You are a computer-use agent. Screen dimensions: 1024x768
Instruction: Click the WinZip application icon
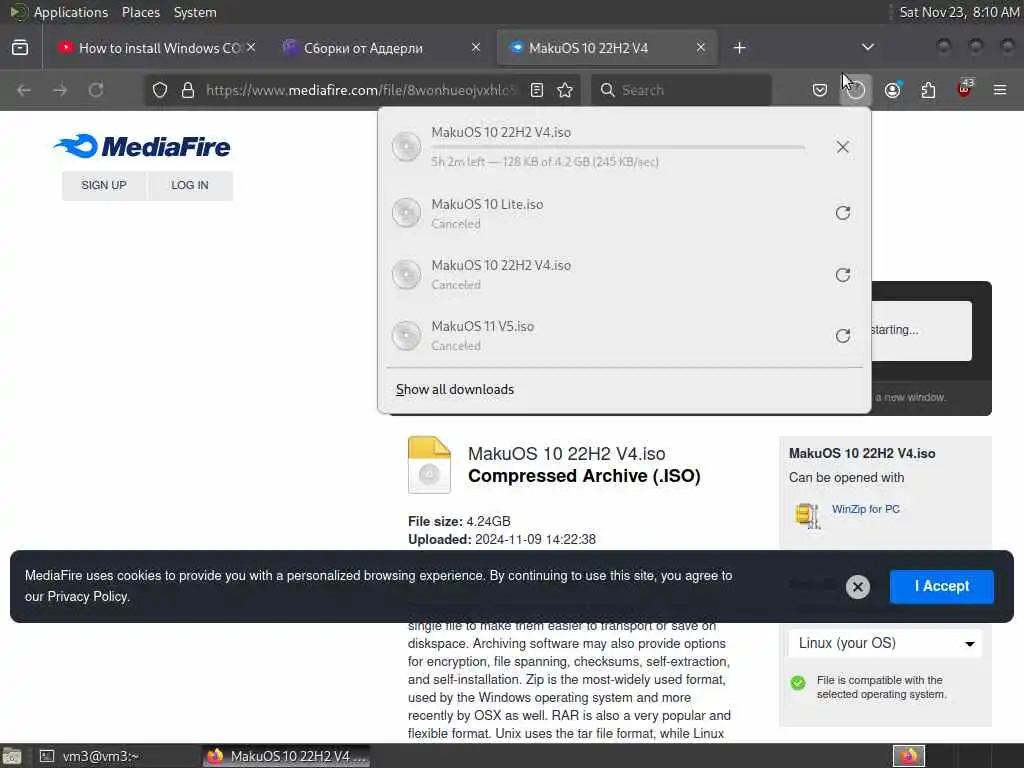pos(807,515)
